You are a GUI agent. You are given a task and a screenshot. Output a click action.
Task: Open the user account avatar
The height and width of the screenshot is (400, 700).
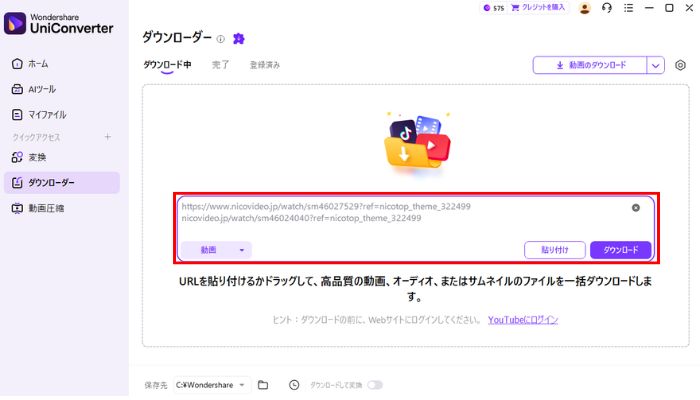point(584,8)
